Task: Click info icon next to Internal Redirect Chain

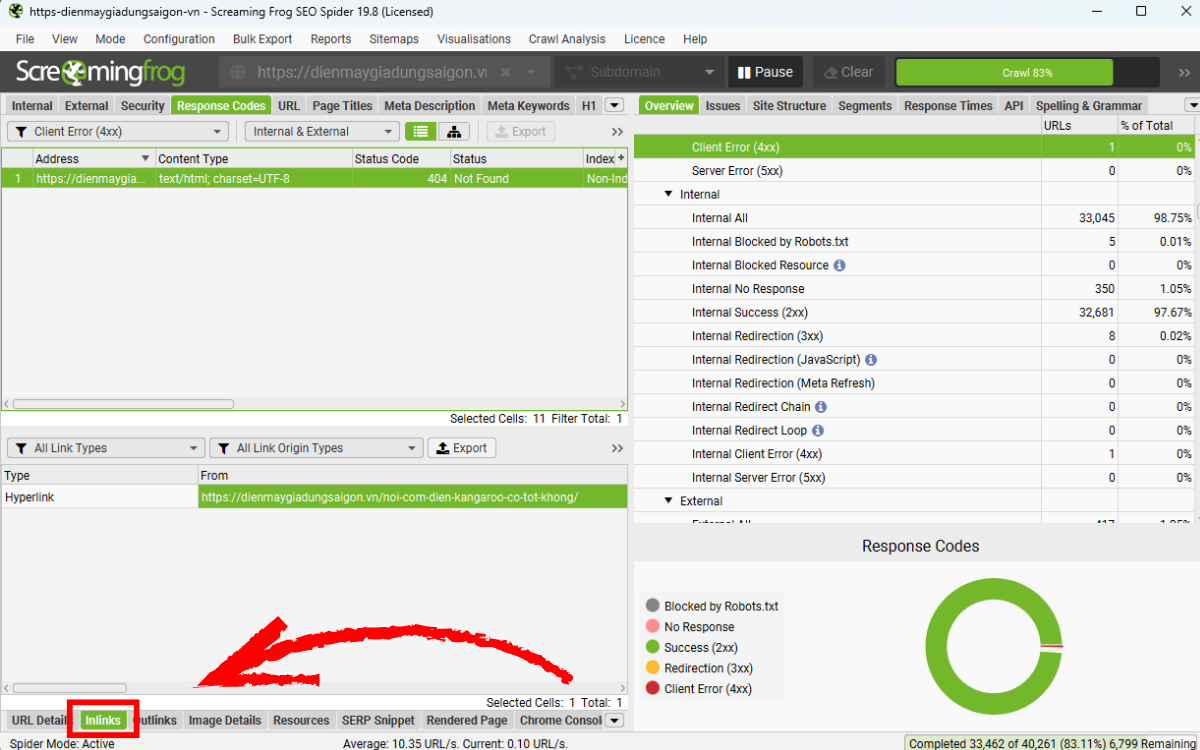Action: (821, 407)
